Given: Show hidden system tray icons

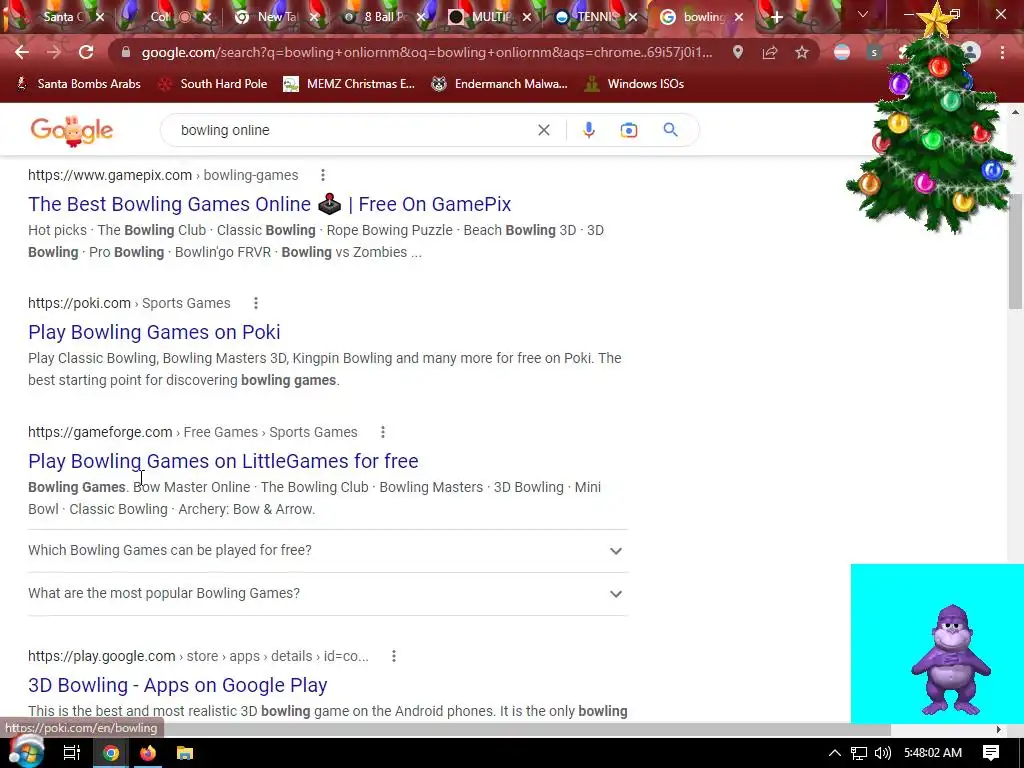Looking at the screenshot, I should (834, 753).
